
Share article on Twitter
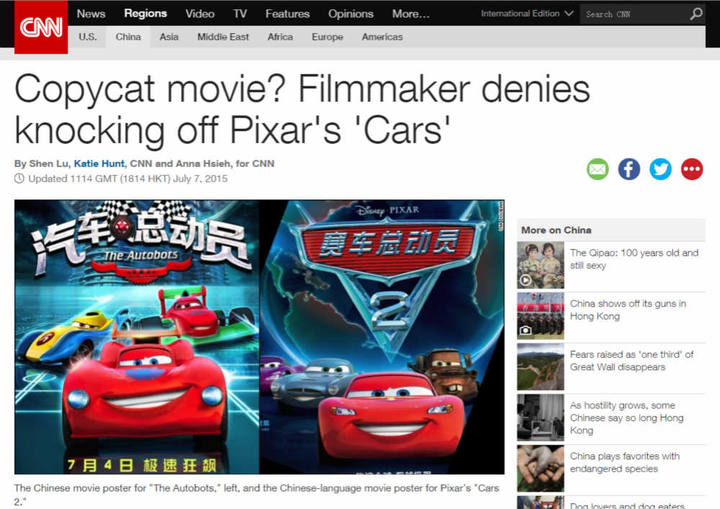[660, 169]
